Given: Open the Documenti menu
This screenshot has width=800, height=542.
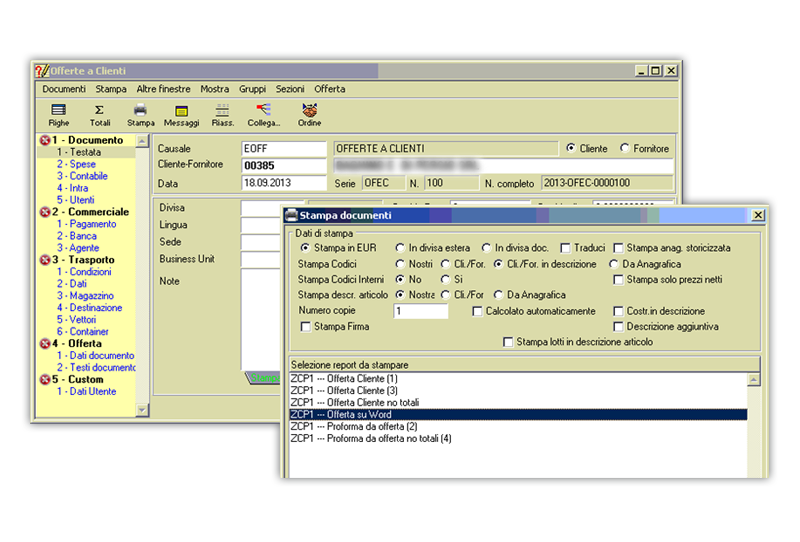Looking at the screenshot, I should pyautogui.click(x=64, y=89).
